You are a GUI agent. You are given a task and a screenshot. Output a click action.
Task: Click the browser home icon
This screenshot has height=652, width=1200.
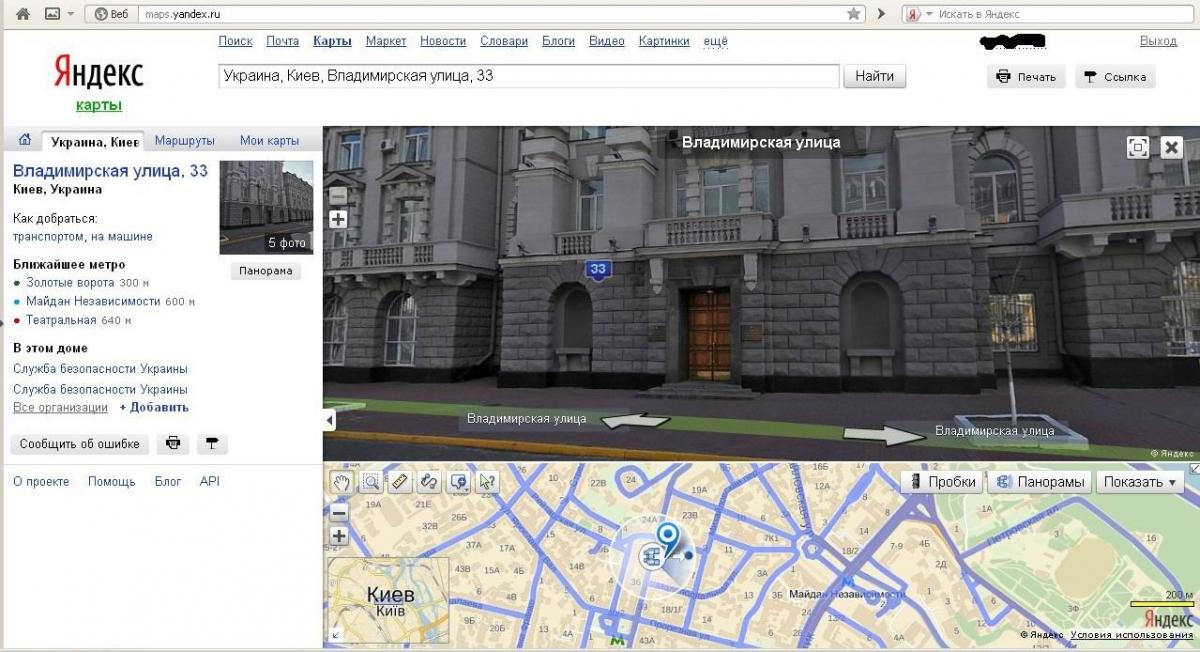pyautogui.click(x=23, y=14)
